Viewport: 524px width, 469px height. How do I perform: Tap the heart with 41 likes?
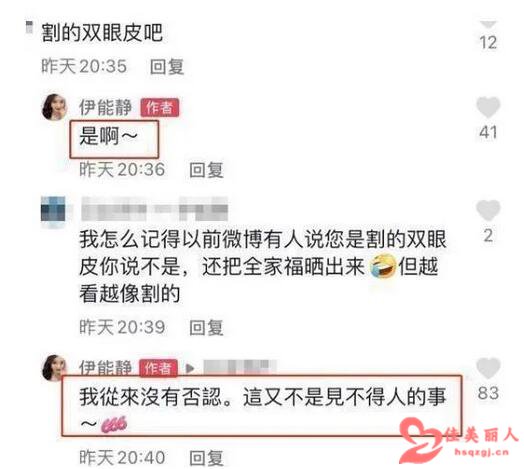point(488,107)
